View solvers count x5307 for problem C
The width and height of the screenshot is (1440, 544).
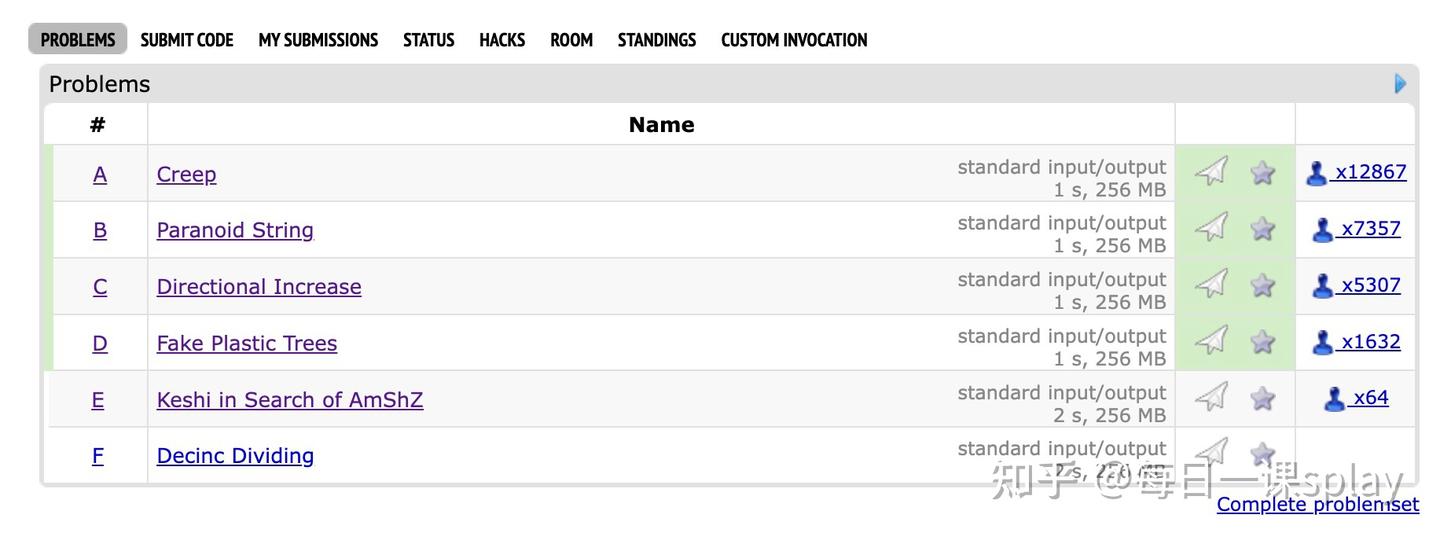click(1370, 285)
